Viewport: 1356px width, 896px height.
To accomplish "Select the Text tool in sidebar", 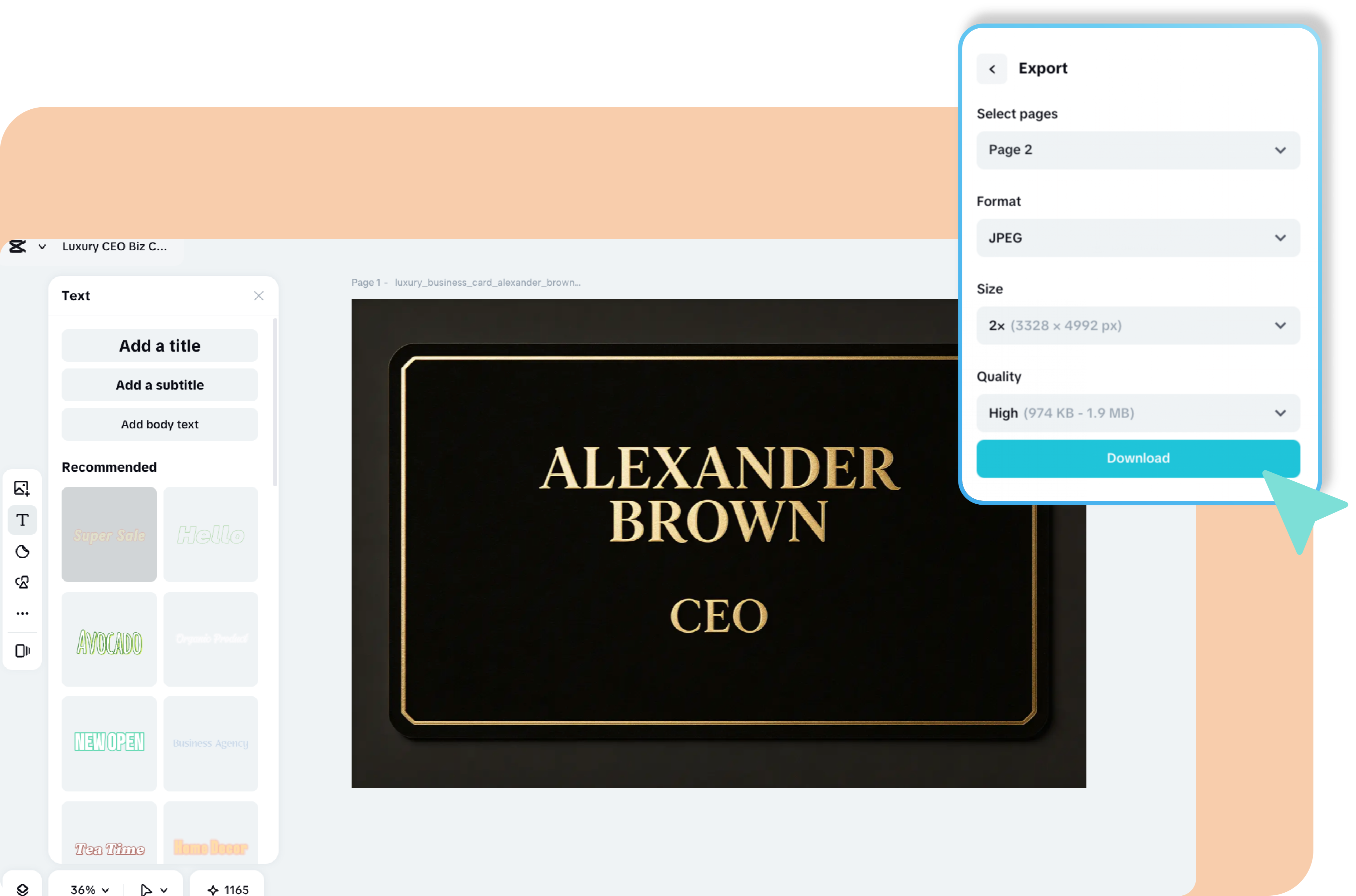I will click(22, 520).
